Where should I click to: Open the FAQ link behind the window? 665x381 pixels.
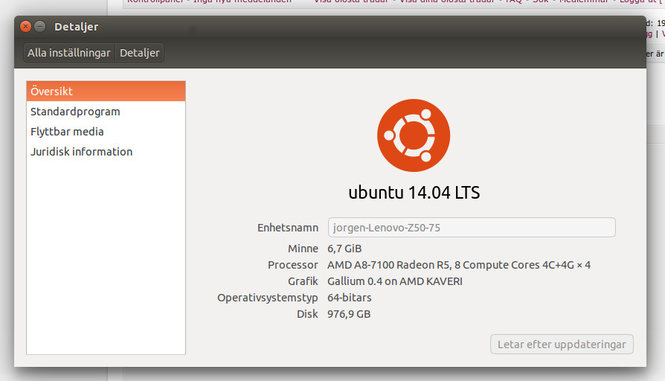(x=513, y=1)
